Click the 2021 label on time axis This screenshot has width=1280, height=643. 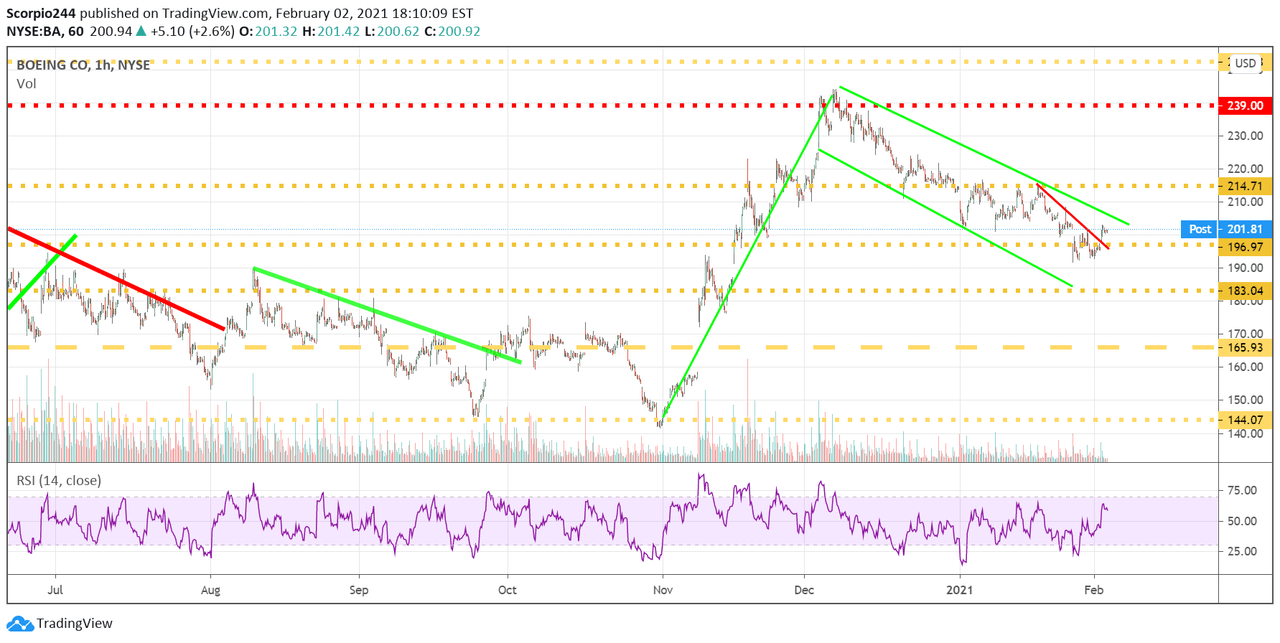click(x=961, y=590)
